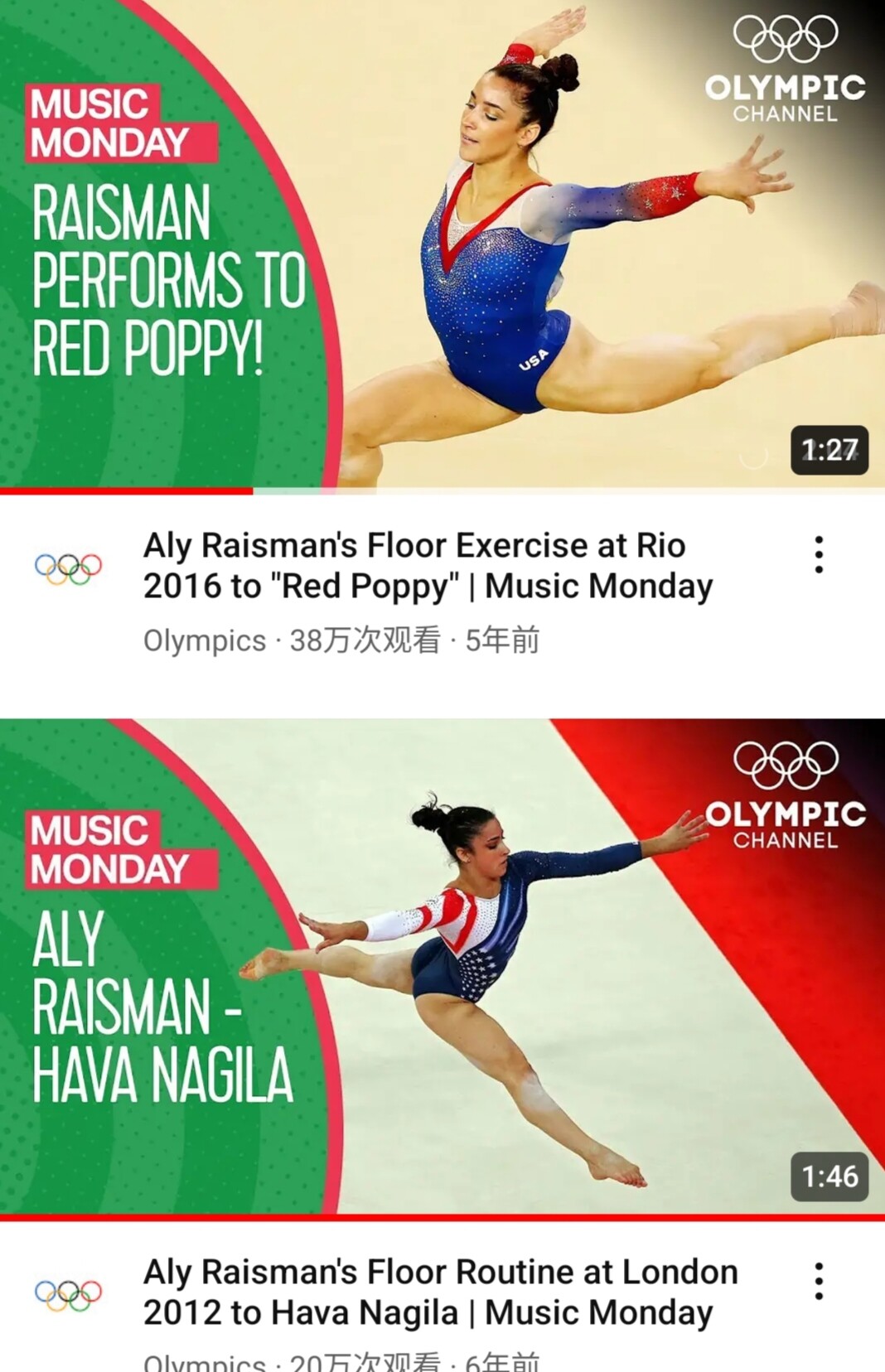Click Music Monday label on first thumbnail
Viewport: 885px width, 1372px height.
pyautogui.click(x=121, y=123)
